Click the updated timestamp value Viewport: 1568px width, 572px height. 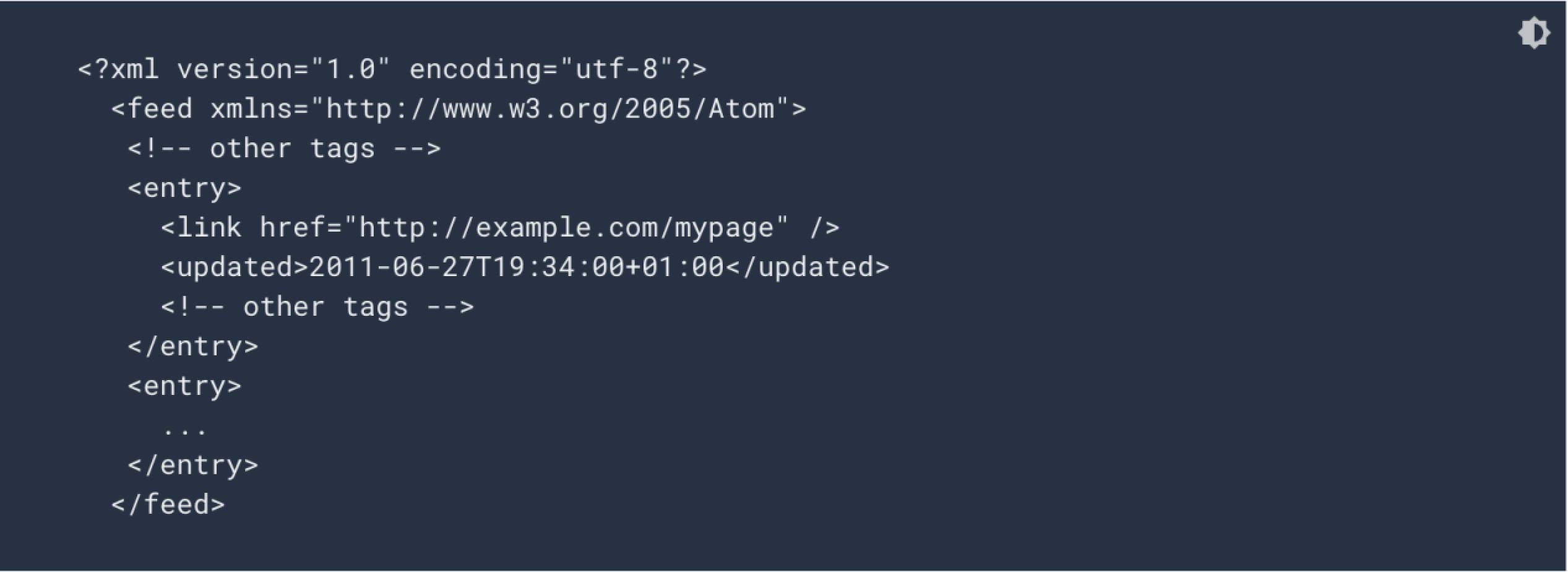516,267
